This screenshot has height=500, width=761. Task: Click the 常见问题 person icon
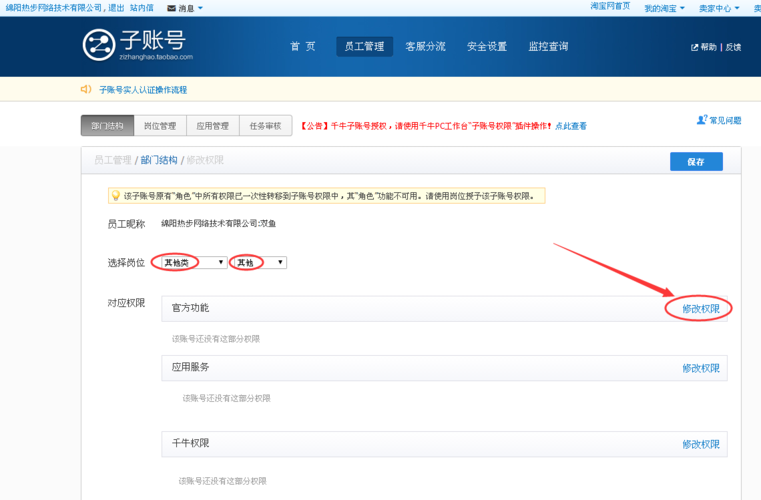coord(702,119)
